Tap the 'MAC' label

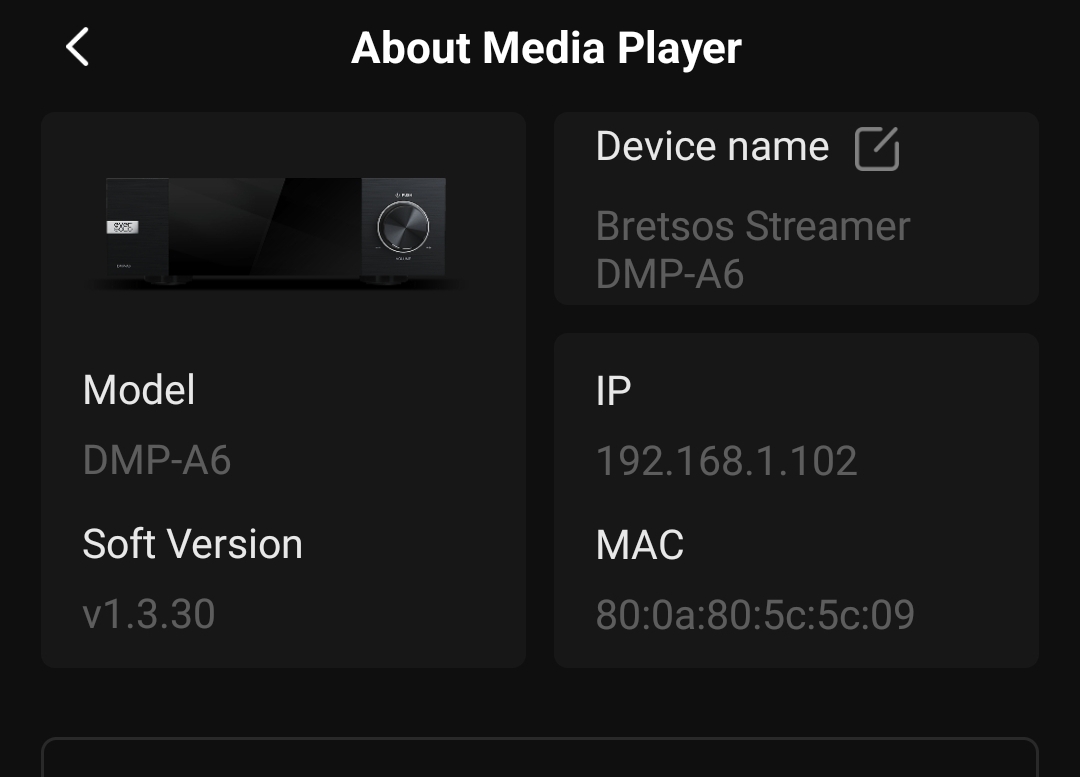[x=639, y=545]
